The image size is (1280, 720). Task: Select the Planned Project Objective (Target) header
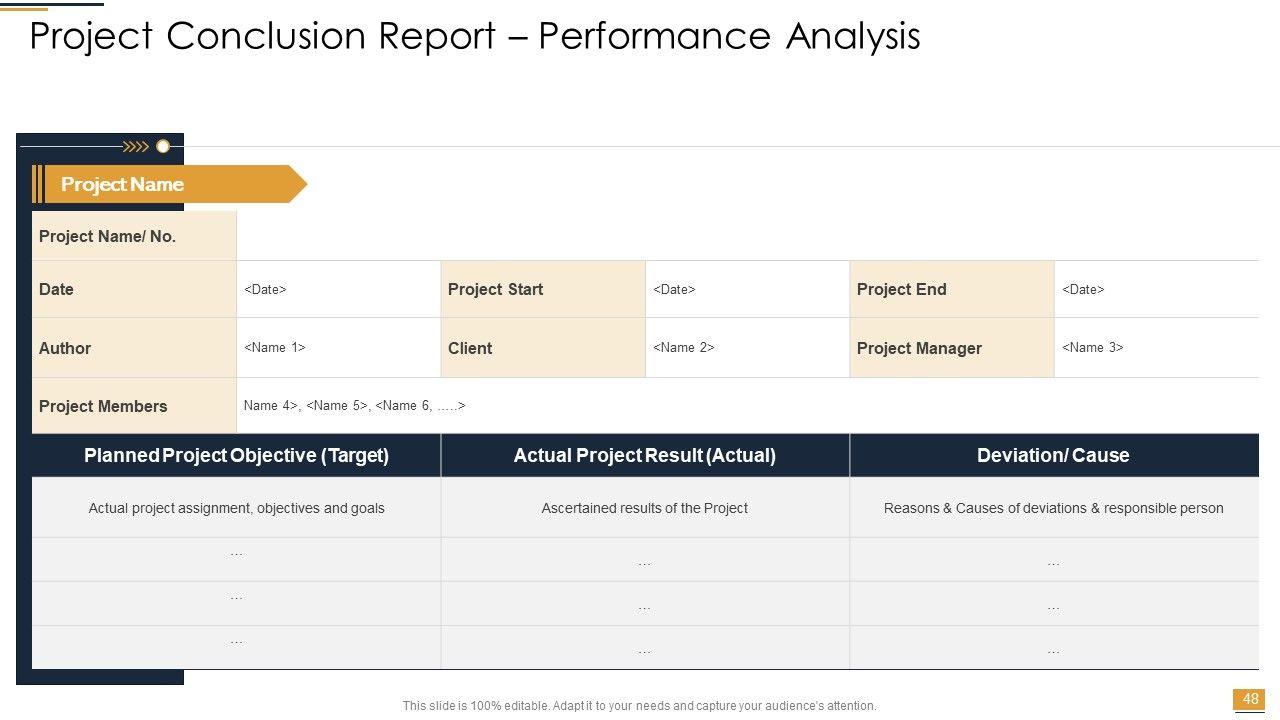[x=236, y=456]
